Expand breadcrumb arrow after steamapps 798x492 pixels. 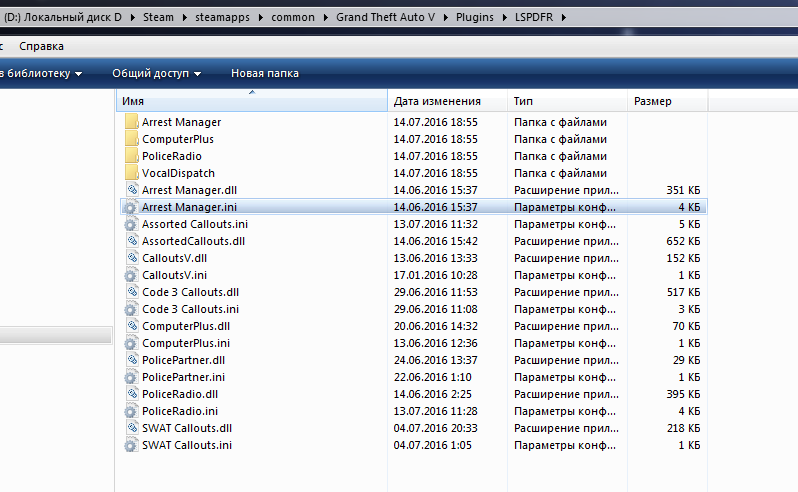tap(261, 17)
